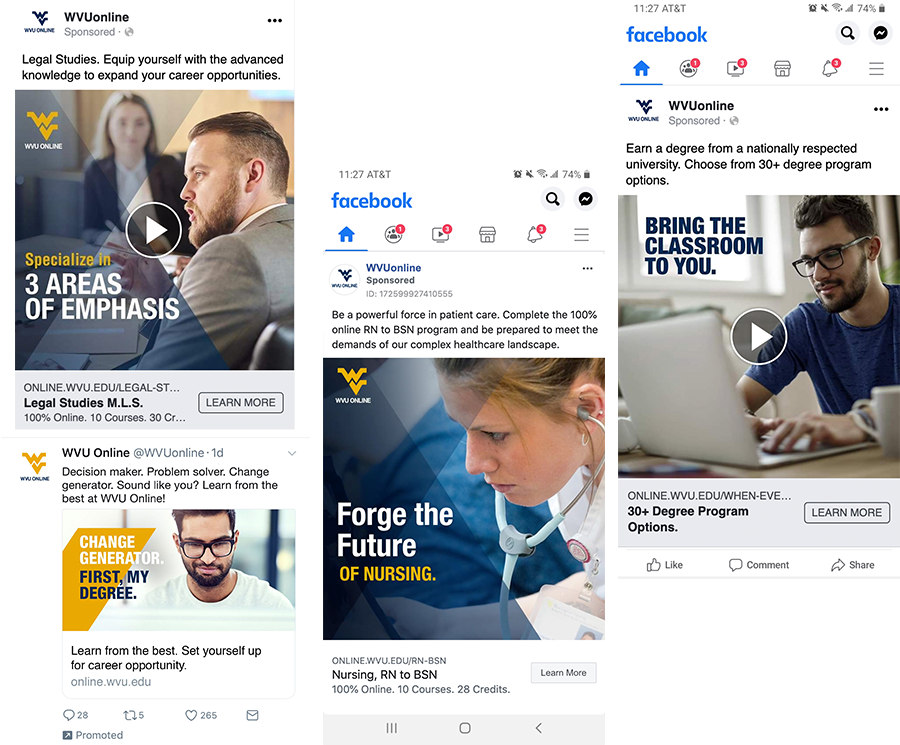Tap the Comment button under the 30+ Degree ad
The height and width of the screenshot is (745, 900).
point(758,565)
